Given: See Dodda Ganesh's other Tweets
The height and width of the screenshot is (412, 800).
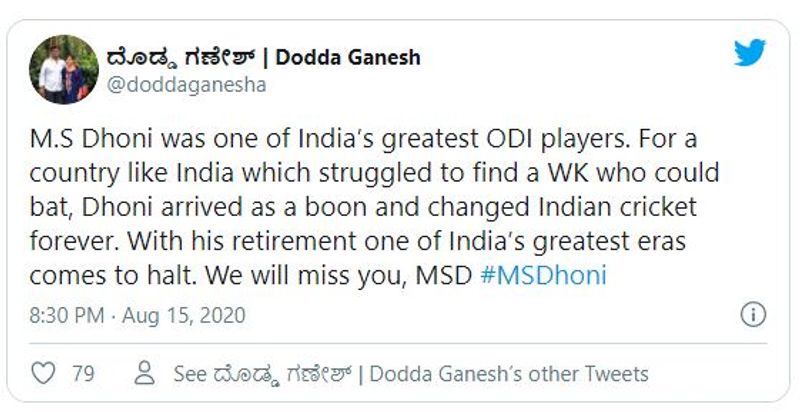Looking at the screenshot, I should (411, 374).
